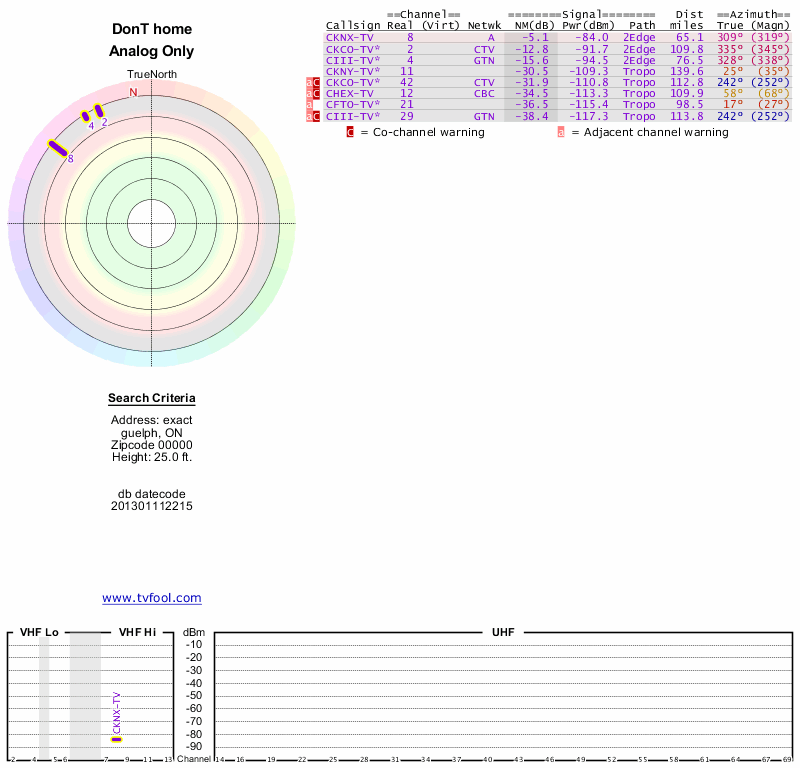The image size is (800, 768).
Task: Click the red N north marker on the radar
Action: (x=133, y=92)
